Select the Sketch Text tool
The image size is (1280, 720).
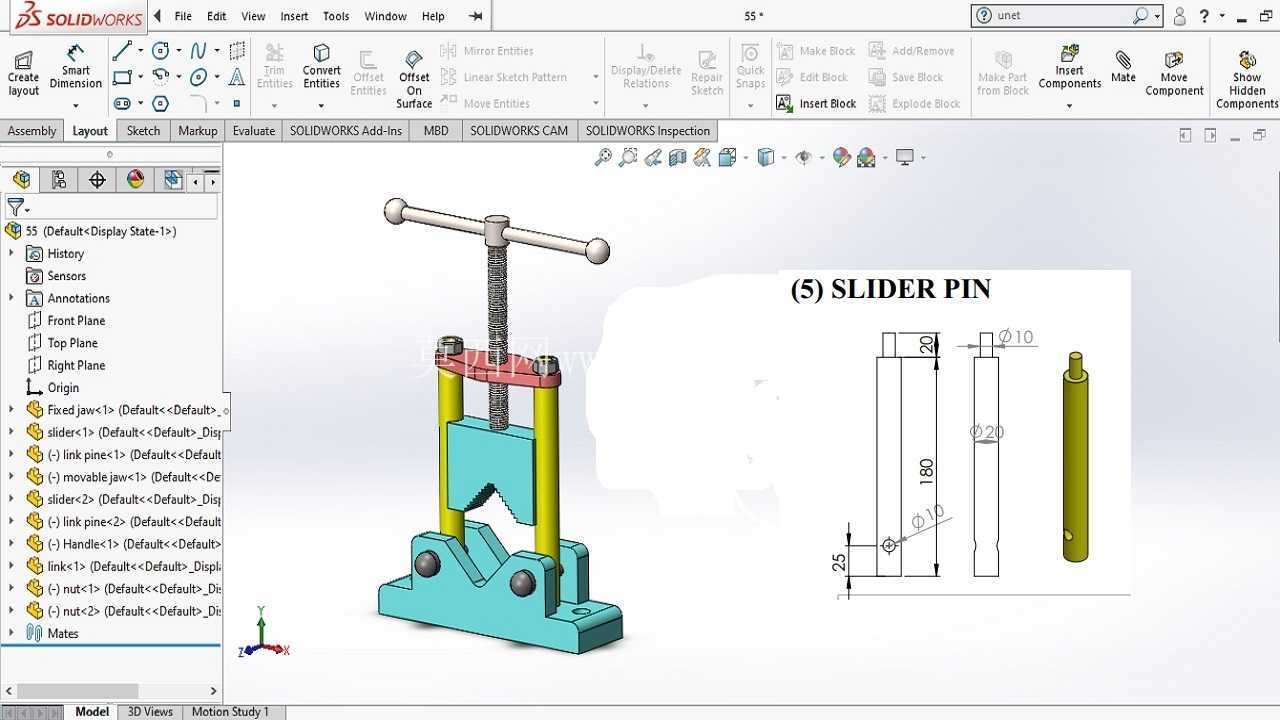(237, 77)
